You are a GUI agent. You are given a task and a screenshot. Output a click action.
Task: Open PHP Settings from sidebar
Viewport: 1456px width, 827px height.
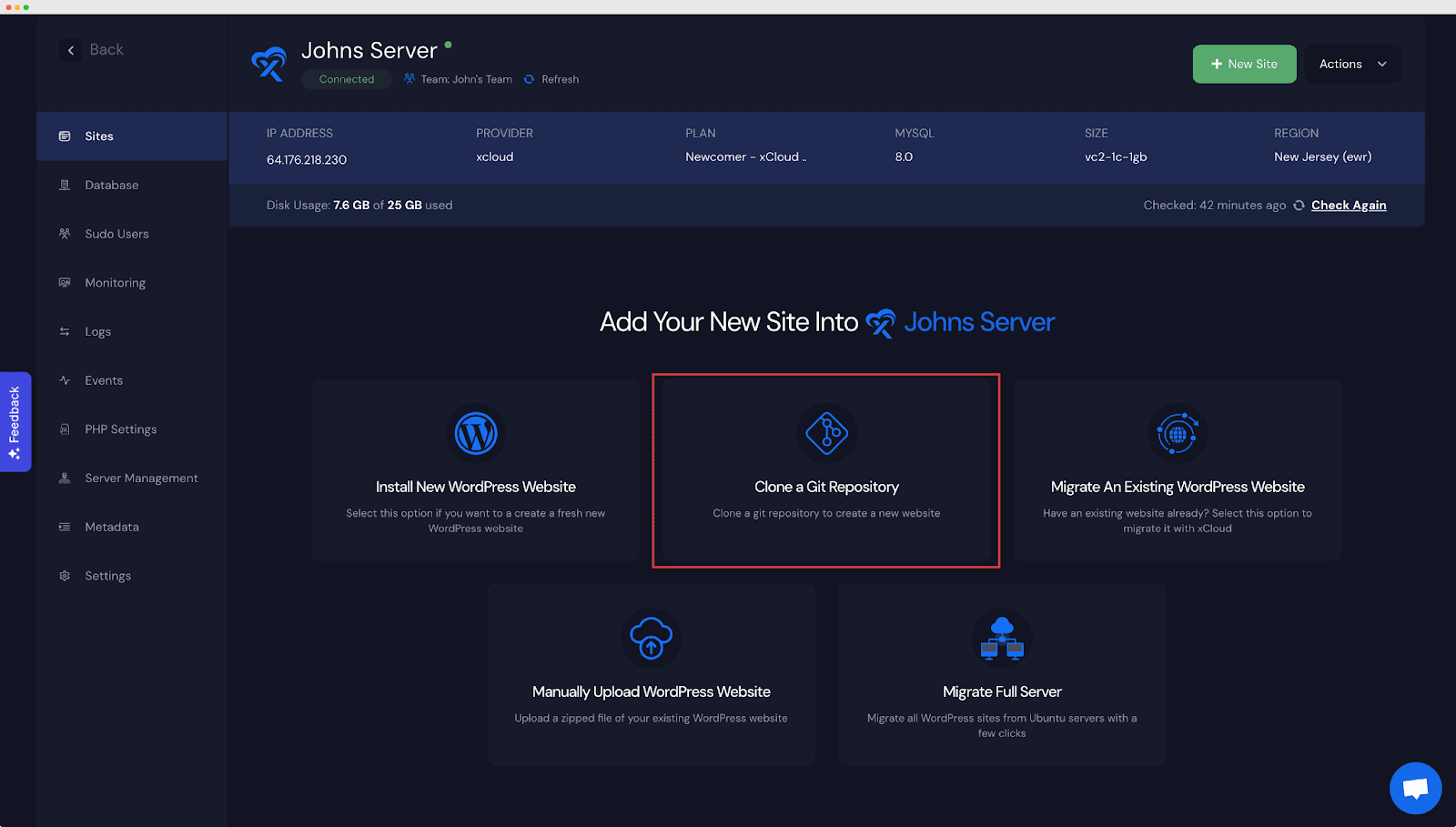point(119,429)
